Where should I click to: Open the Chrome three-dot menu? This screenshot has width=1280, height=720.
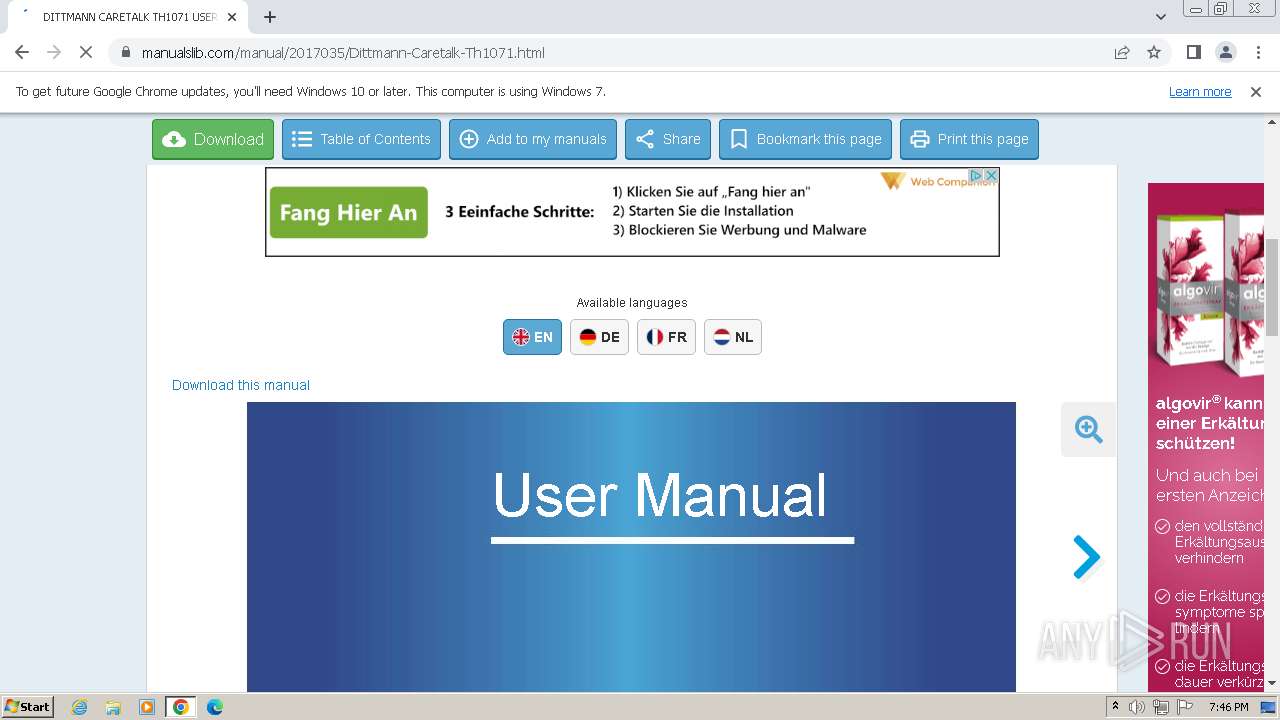(x=1258, y=52)
